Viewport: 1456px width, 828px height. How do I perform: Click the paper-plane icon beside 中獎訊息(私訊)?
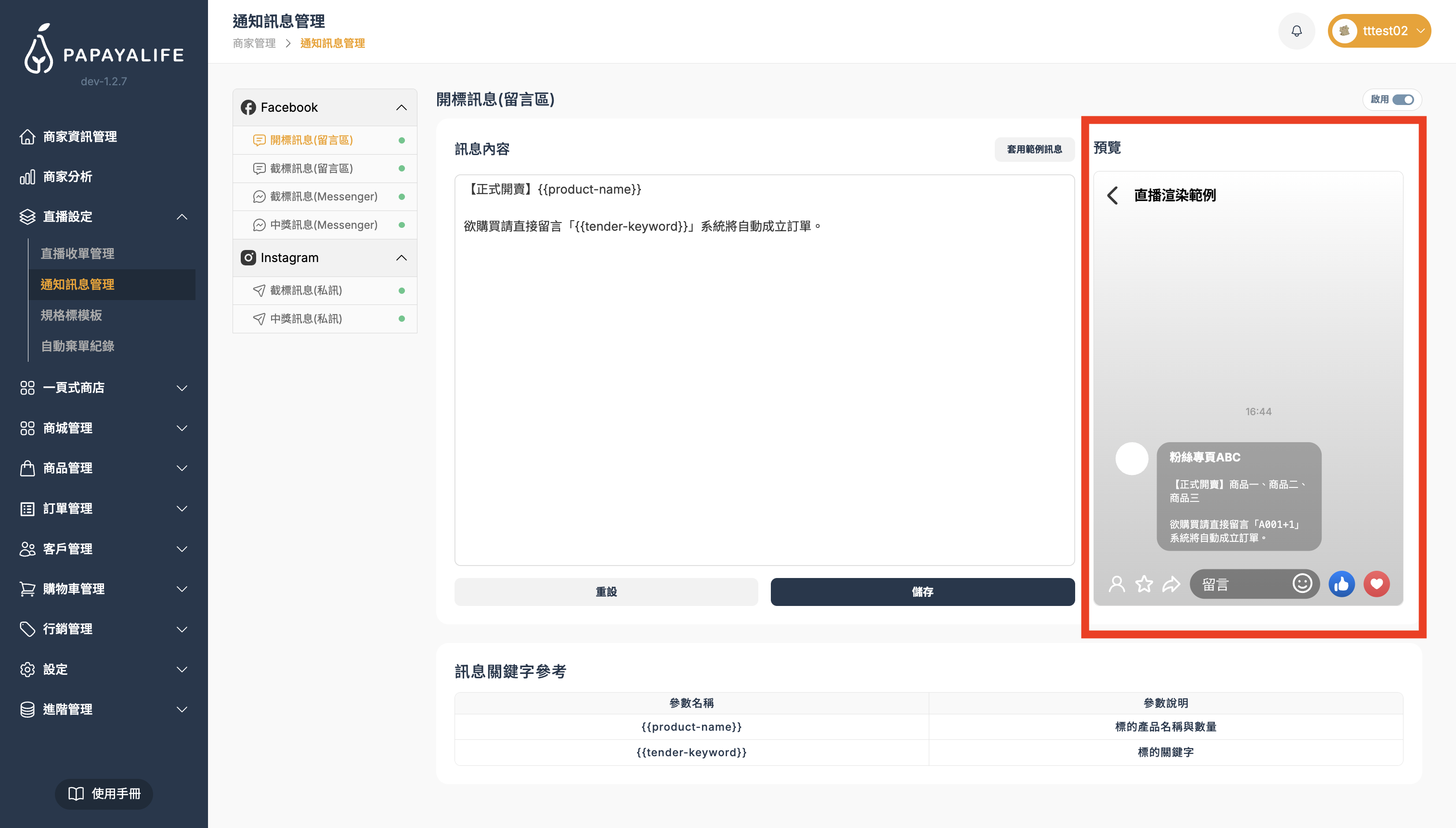(x=259, y=318)
